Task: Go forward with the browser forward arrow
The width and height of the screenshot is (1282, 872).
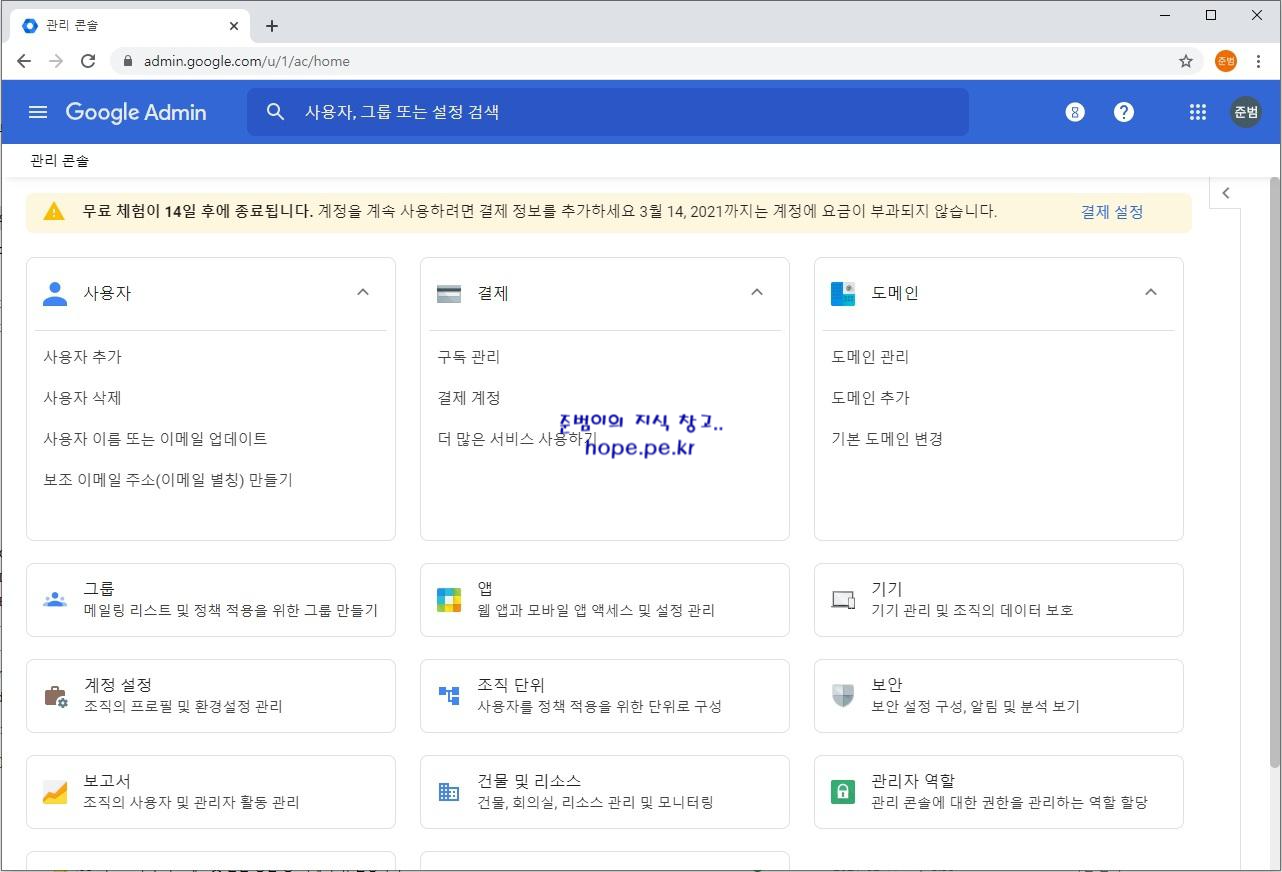Action: (x=56, y=61)
